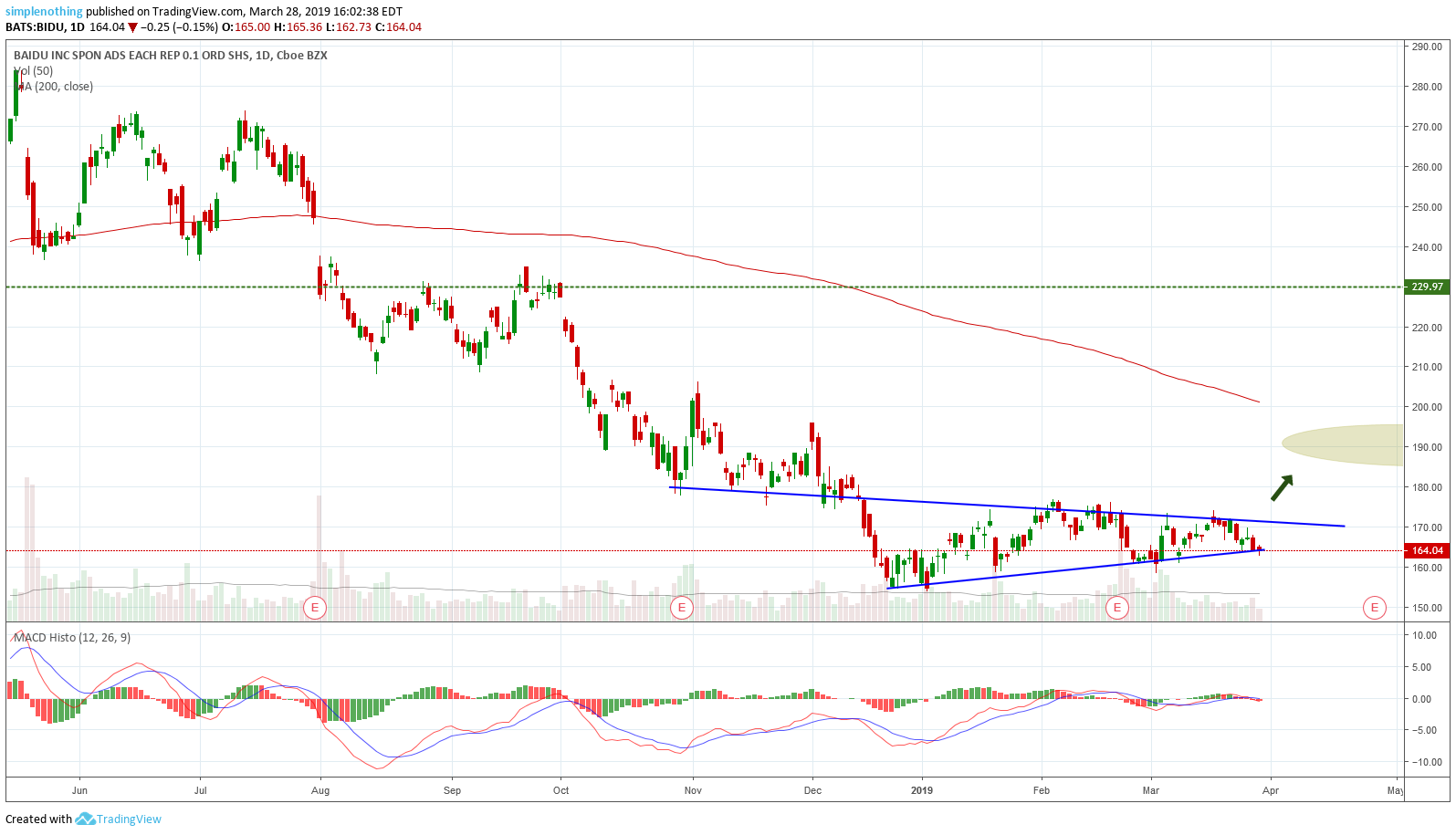
Task: Click the 200.00 price axis label
Action: point(1427,407)
